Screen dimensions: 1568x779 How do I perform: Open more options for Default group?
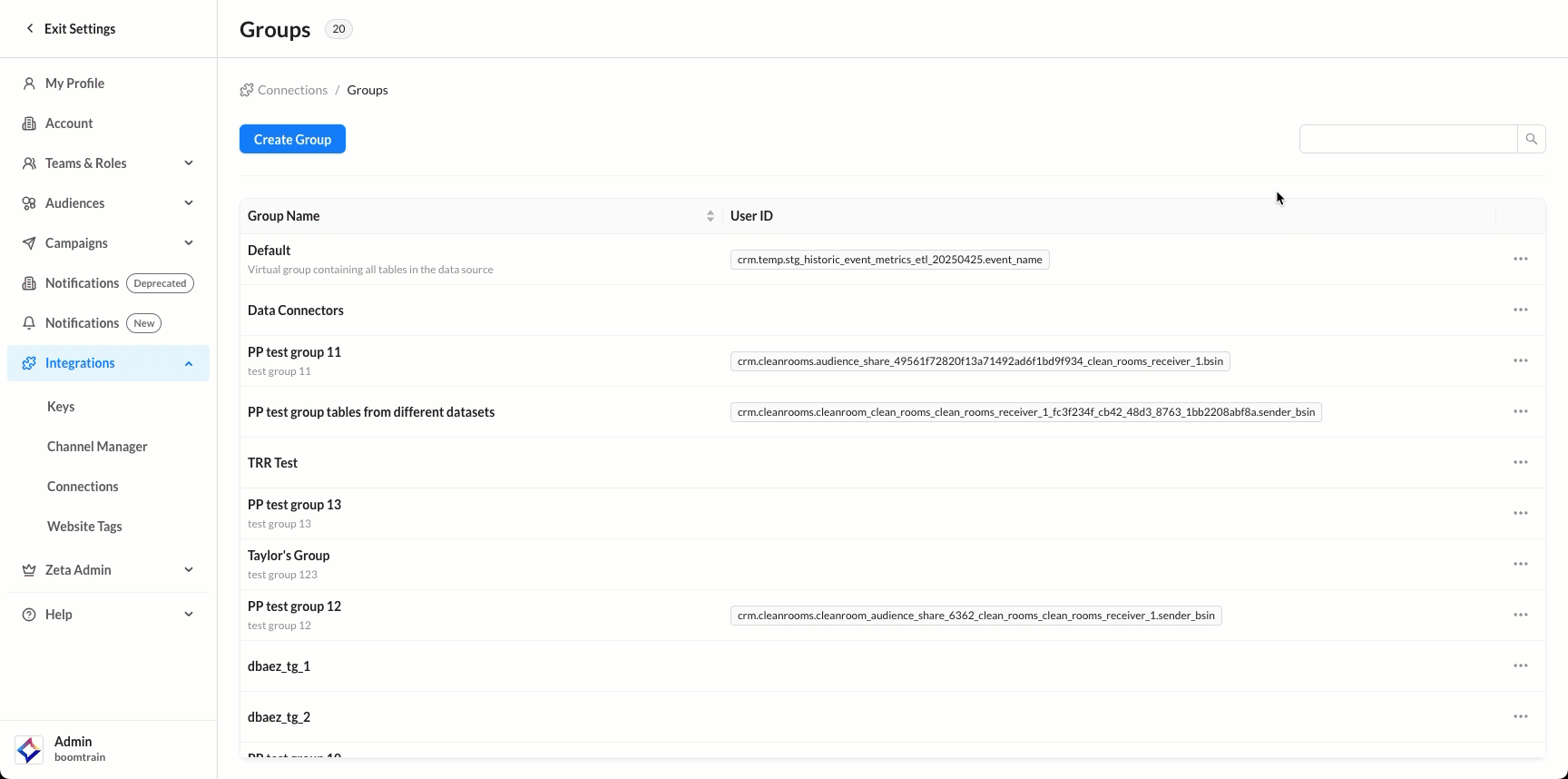pos(1521,260)
